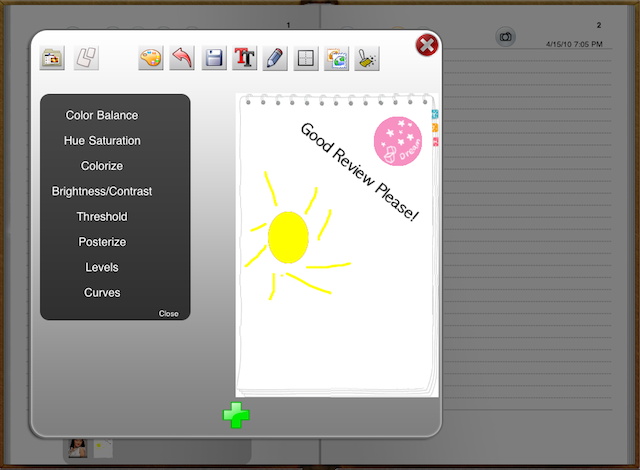Select the text tool icon

coord(244,58)
